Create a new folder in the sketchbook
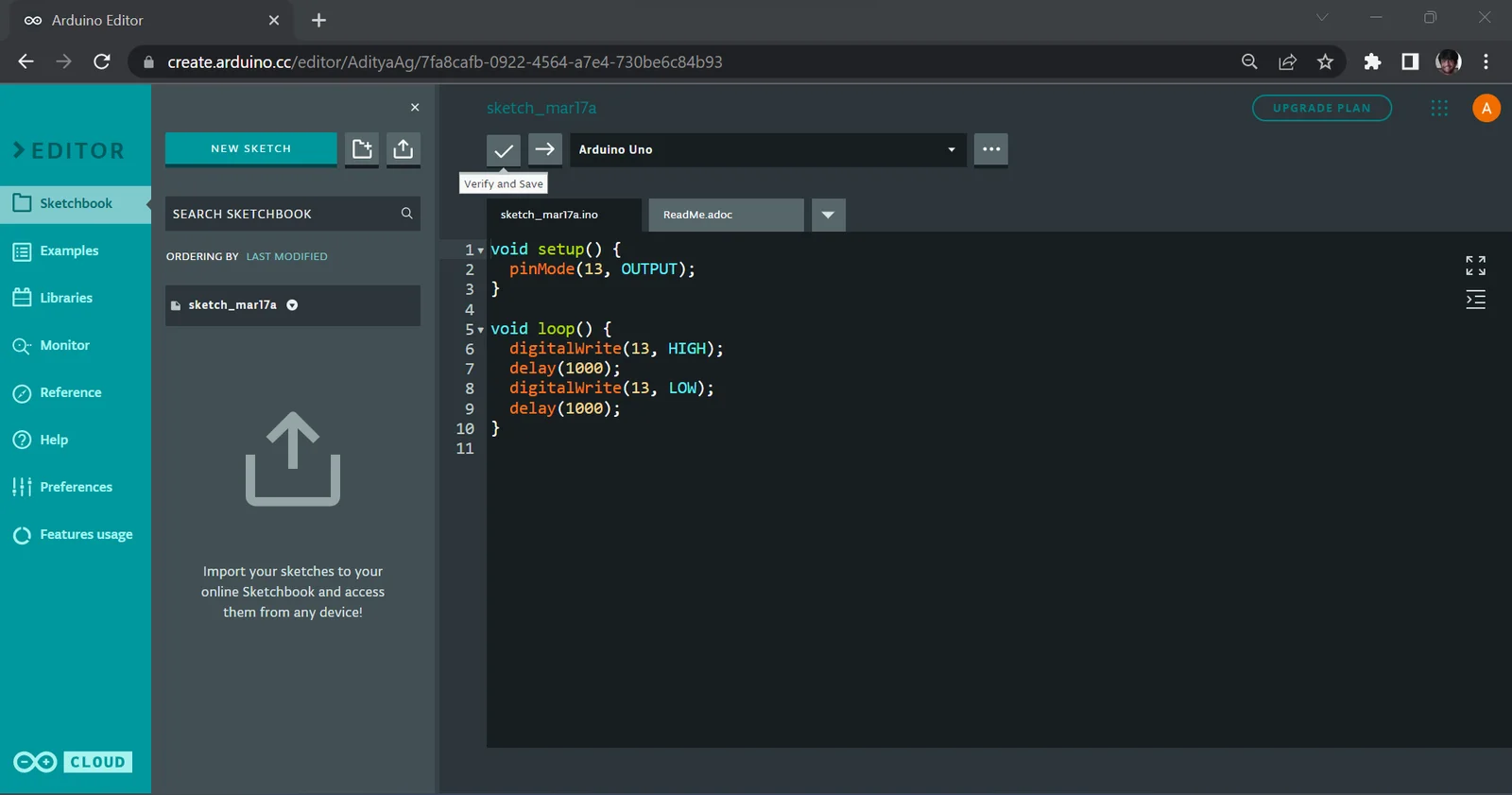 click(x=362, y=148)
